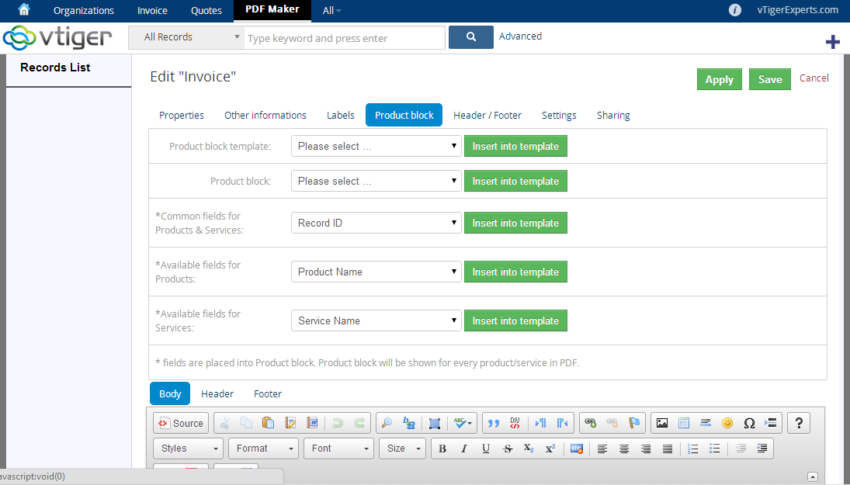Toggle strikethrough formatting
Viewport: 850px width, 485px height.
[507, 449]
